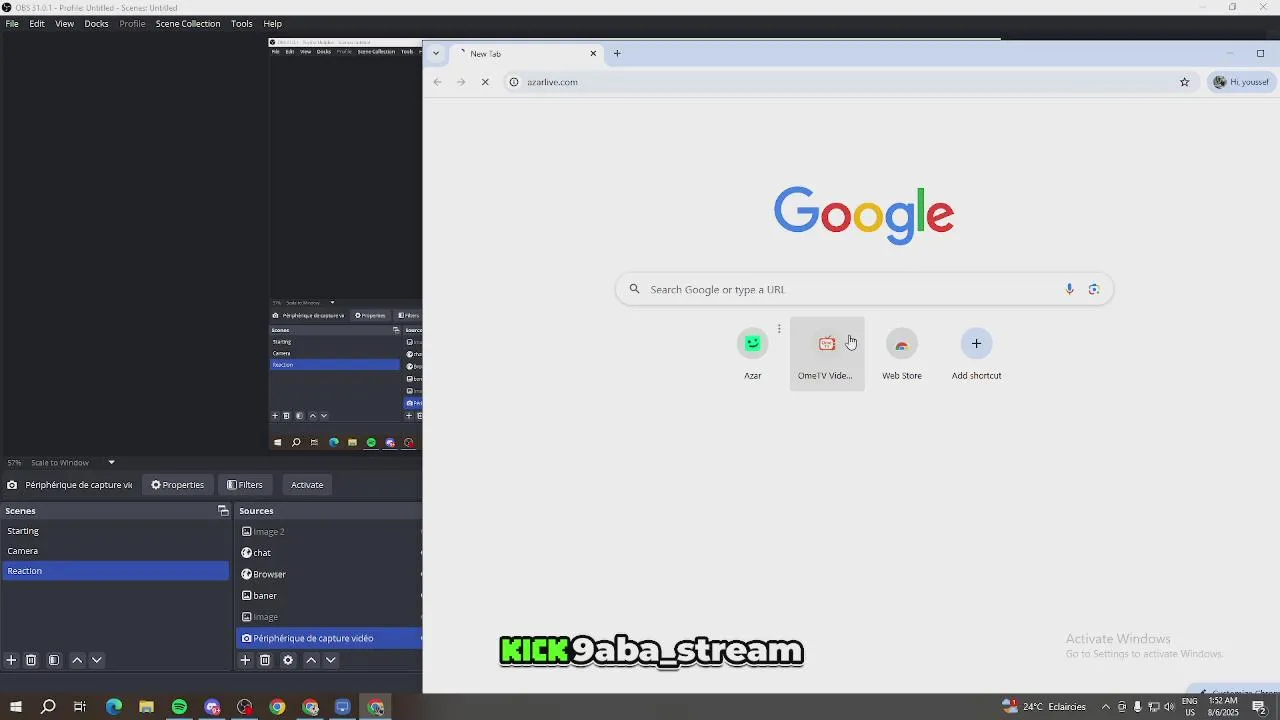
Task: View site information icon in address bar
Action: point(514,82)
